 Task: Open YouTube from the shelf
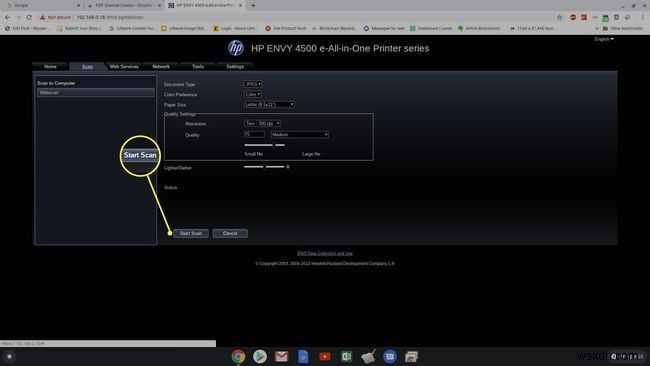tap(325, 356)
